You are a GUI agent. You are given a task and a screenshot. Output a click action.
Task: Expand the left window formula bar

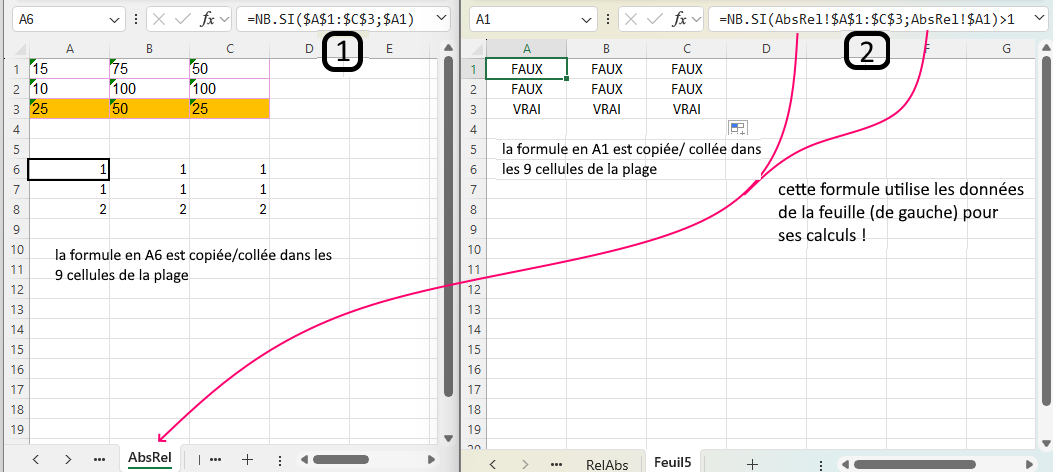coord(438,19)
